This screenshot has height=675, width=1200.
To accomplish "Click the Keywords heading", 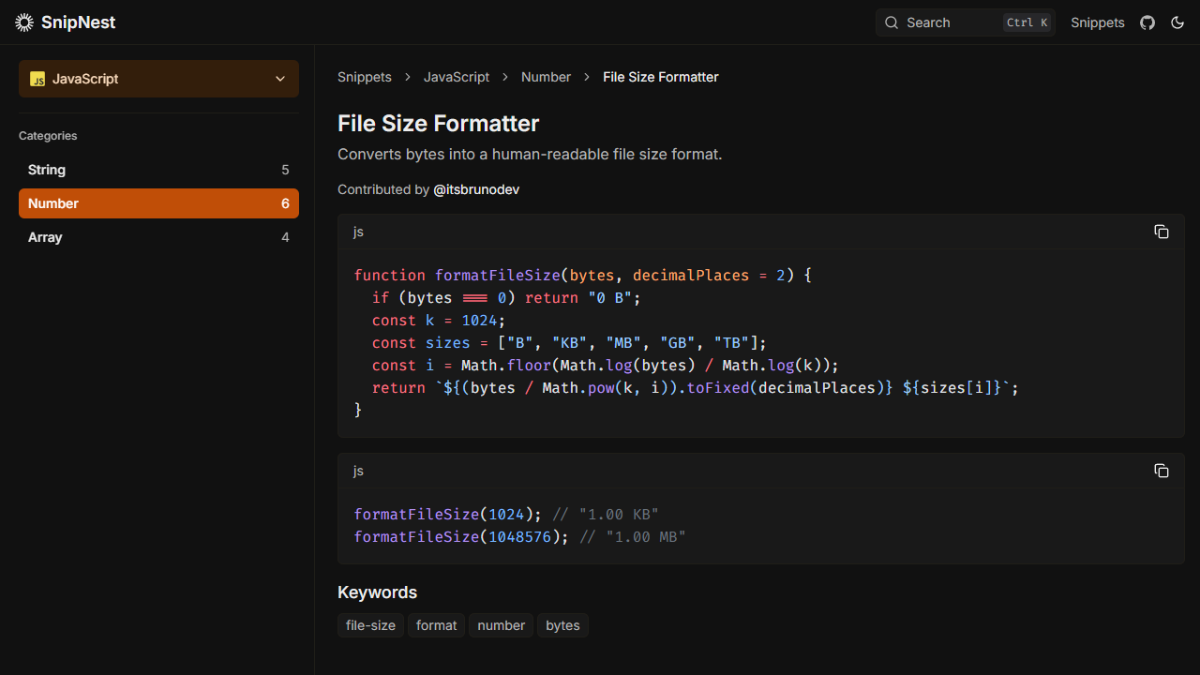I will pyautogui.click(x=377, y=592).
